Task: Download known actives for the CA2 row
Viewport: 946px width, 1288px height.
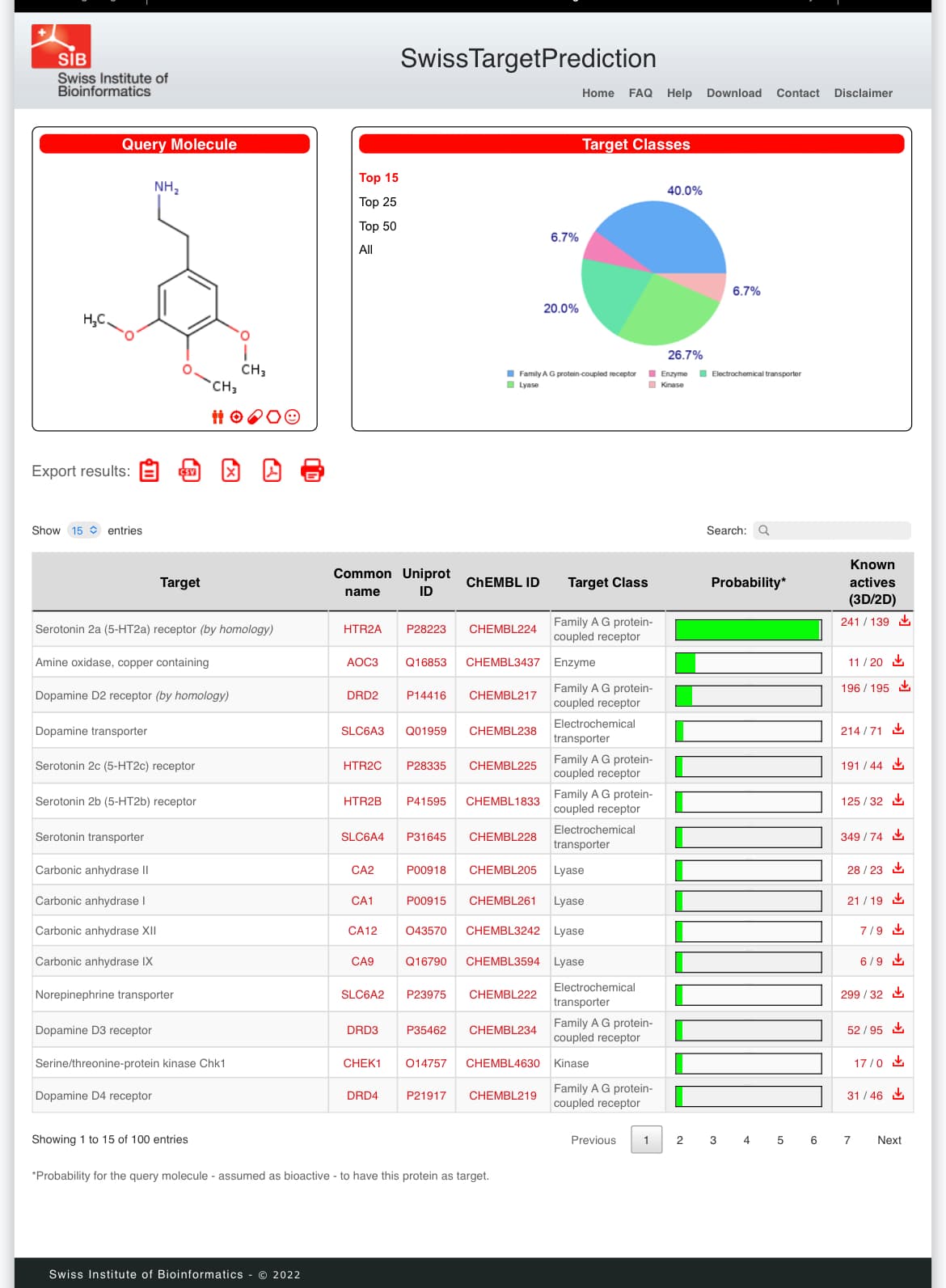Action: pos(898,869)
